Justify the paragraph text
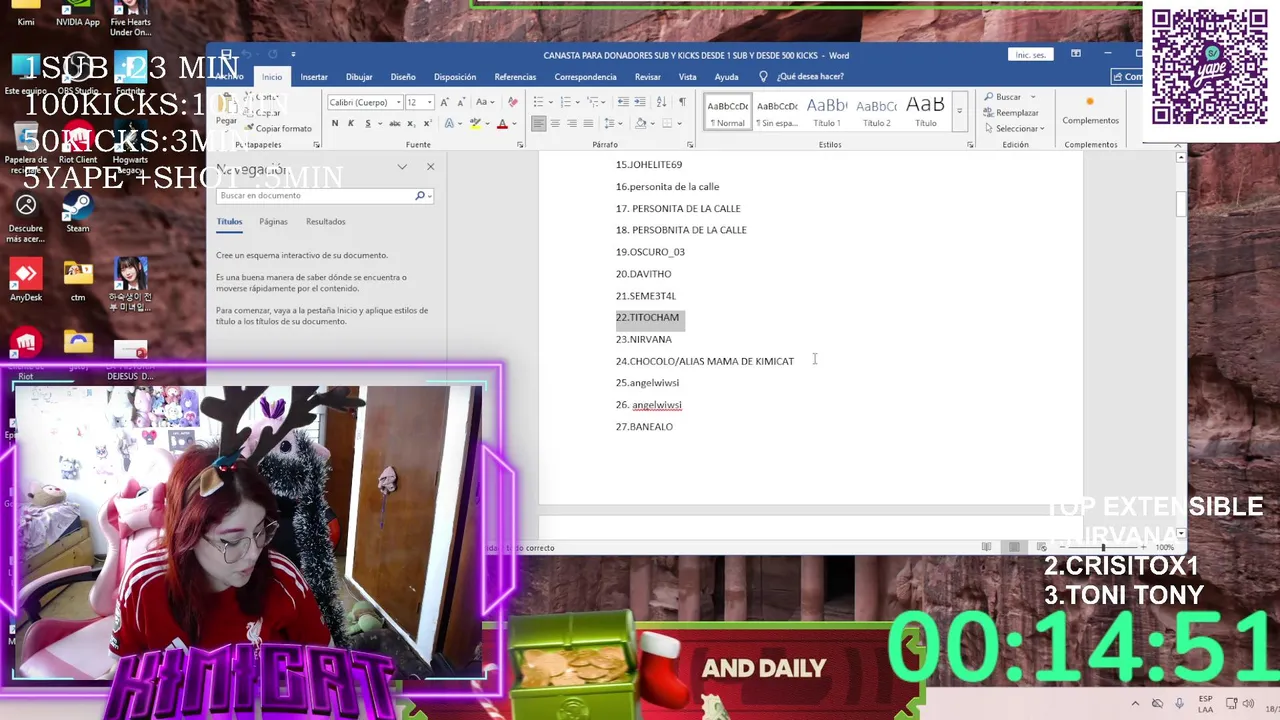Viewport: 1280px width, 720px height. [587, 123]
